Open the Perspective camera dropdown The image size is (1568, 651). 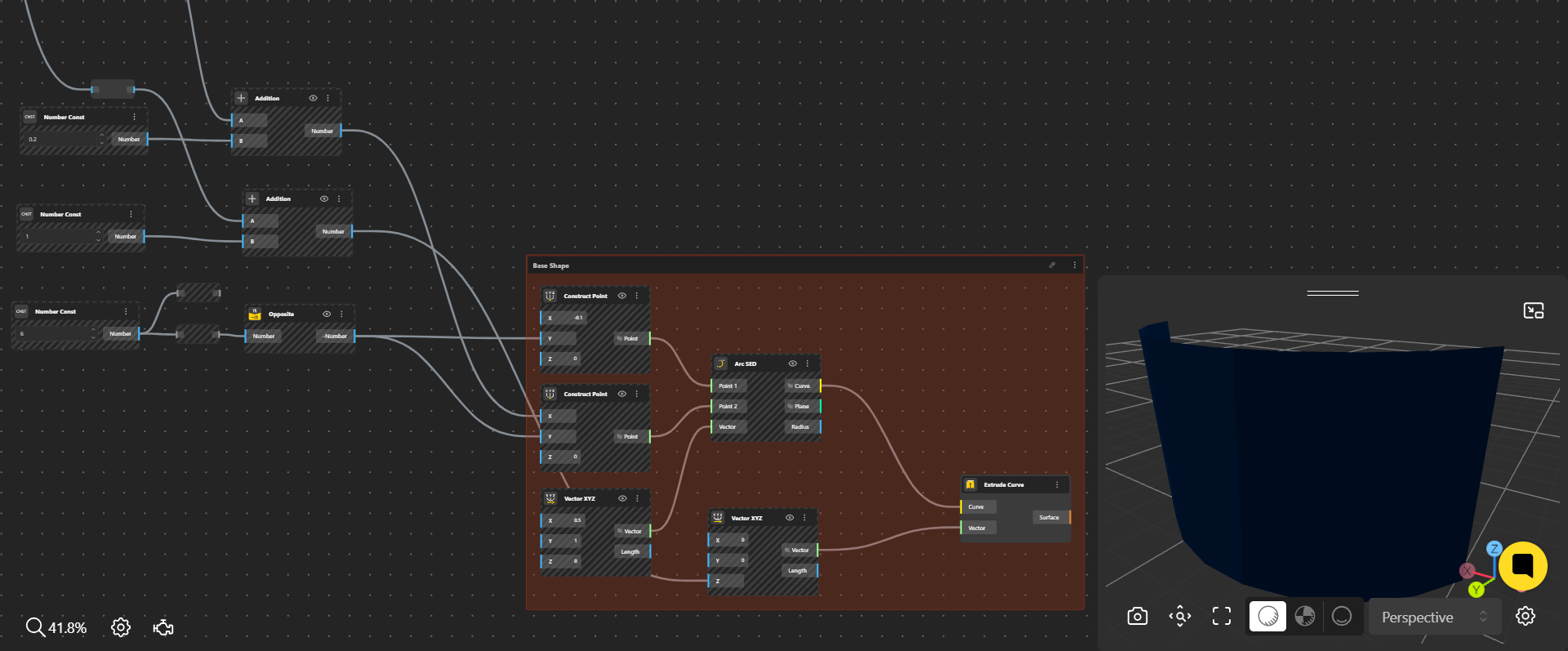point(1434,618)
